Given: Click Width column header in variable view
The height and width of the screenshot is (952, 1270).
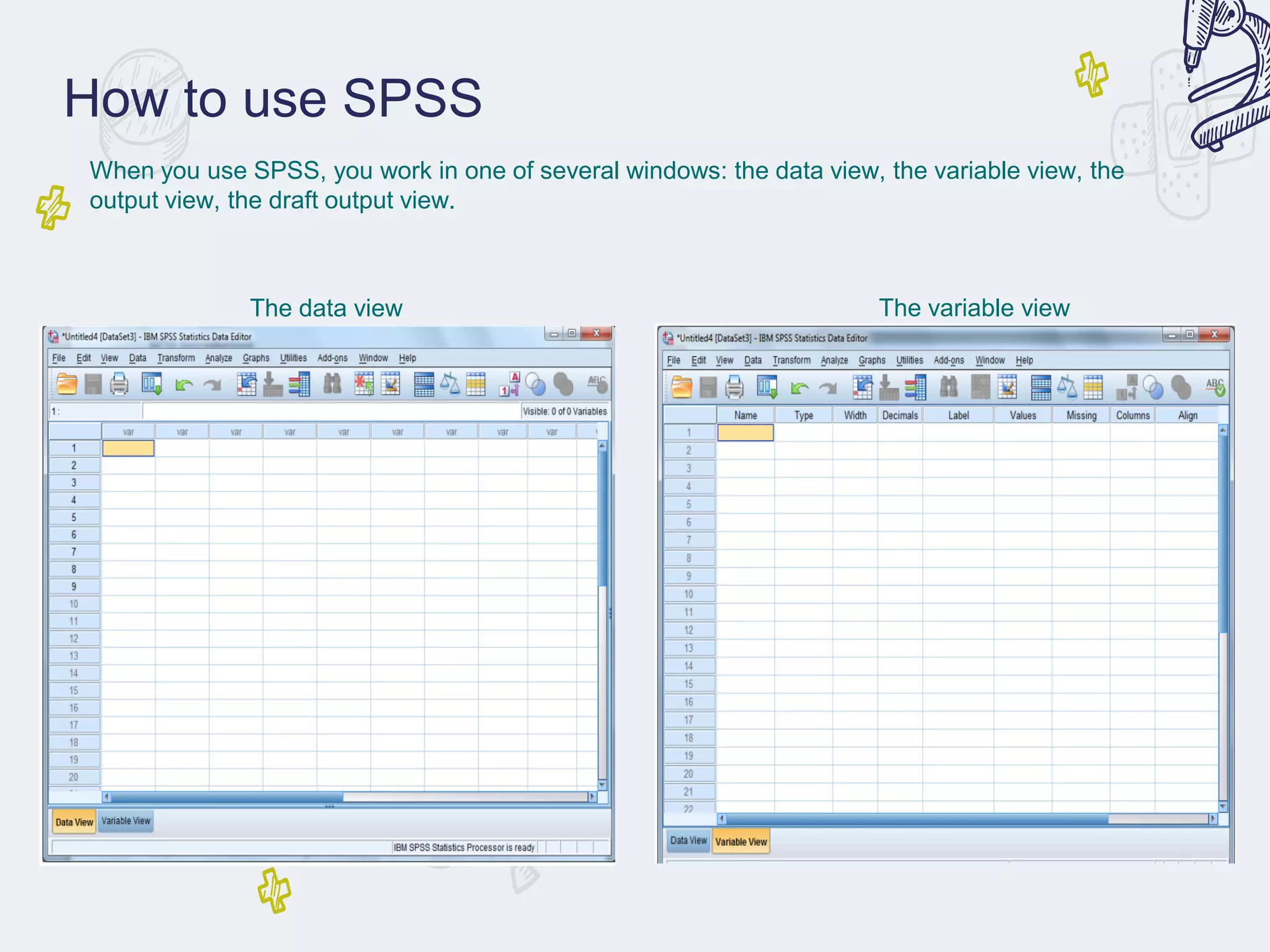Looking at the screenshot, I should click(x=855, y=415).
